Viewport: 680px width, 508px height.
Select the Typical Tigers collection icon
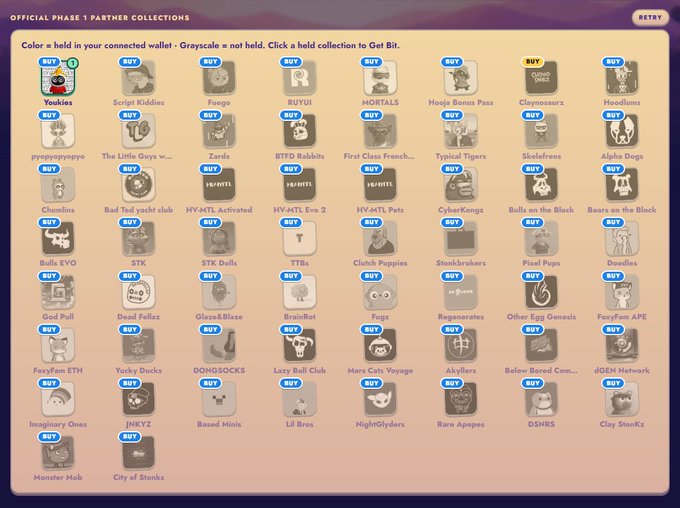click(x=461, y=132)
